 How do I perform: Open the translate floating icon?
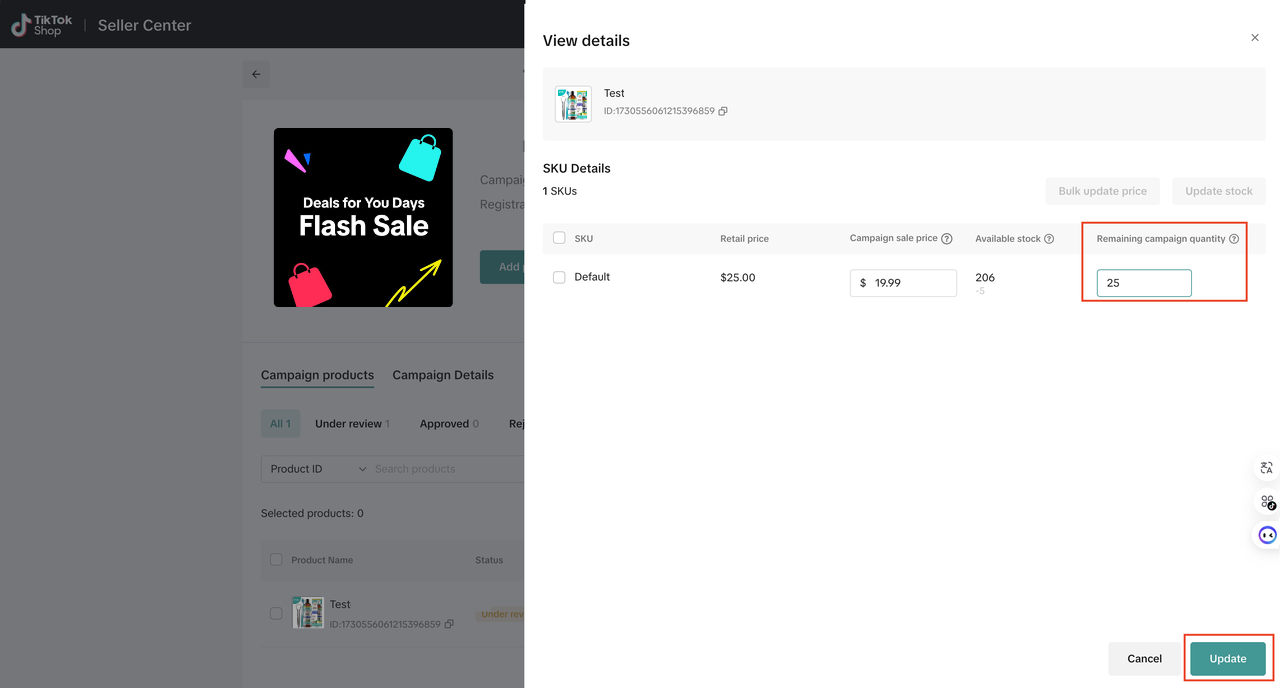1267,468
